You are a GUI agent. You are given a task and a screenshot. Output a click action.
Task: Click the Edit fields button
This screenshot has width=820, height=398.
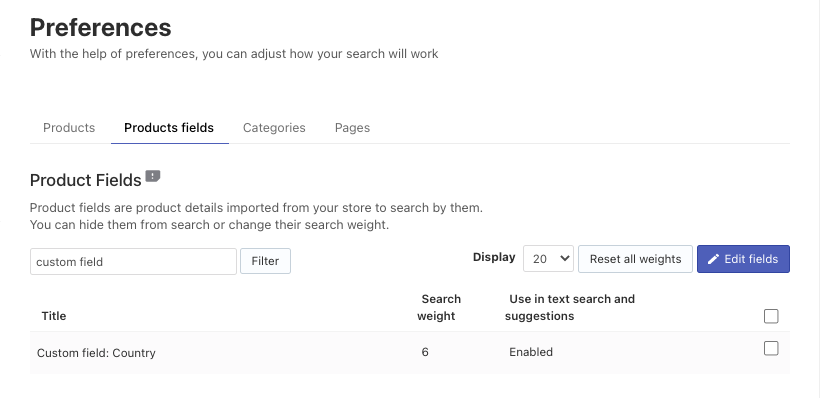coord(743,259)
